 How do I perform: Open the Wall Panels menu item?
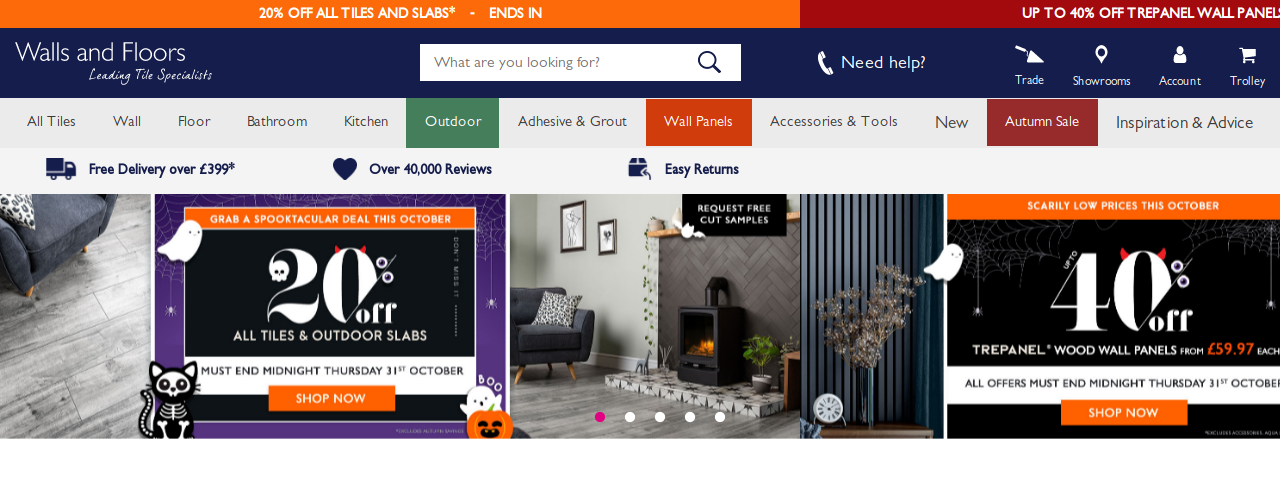(698, 122)
